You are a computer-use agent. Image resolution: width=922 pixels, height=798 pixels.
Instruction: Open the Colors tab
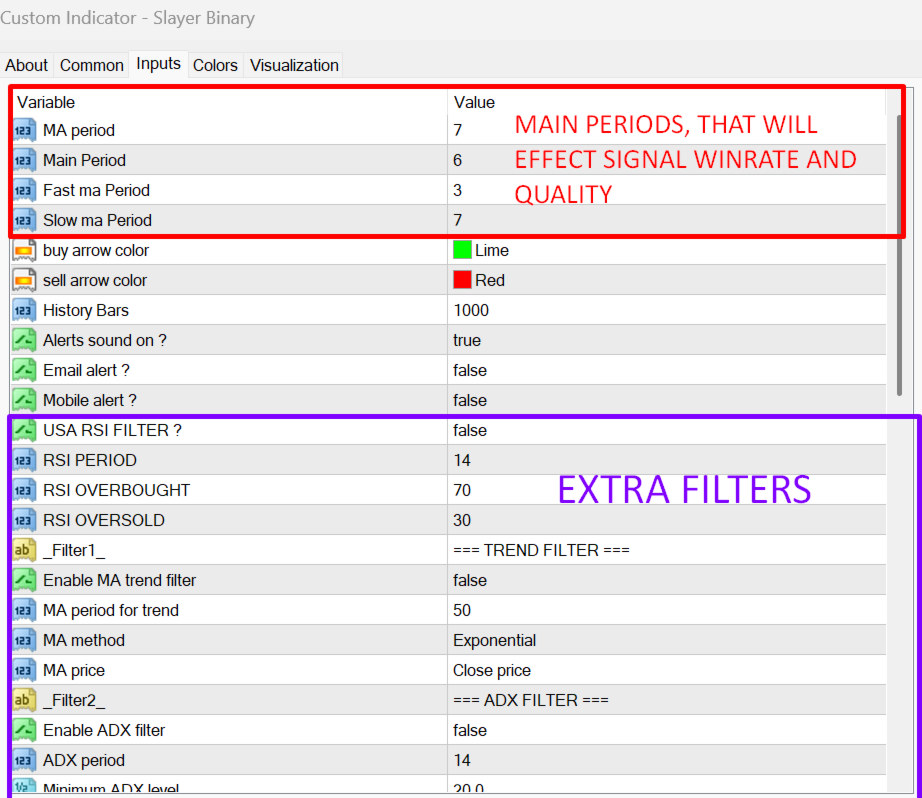[x=215, y=65]
